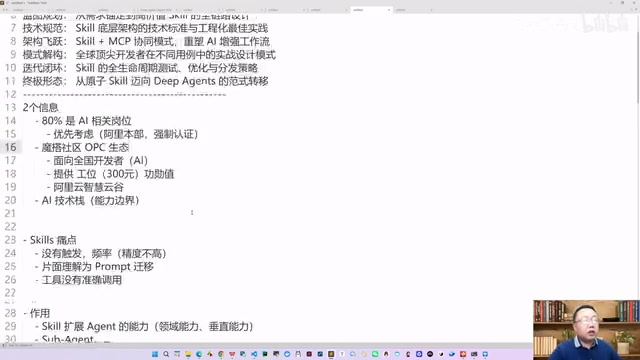The width and height of the screenshot is (640, 360).
Task: Open WeChat from the taskbar
Action: click(x=375, y=354)
